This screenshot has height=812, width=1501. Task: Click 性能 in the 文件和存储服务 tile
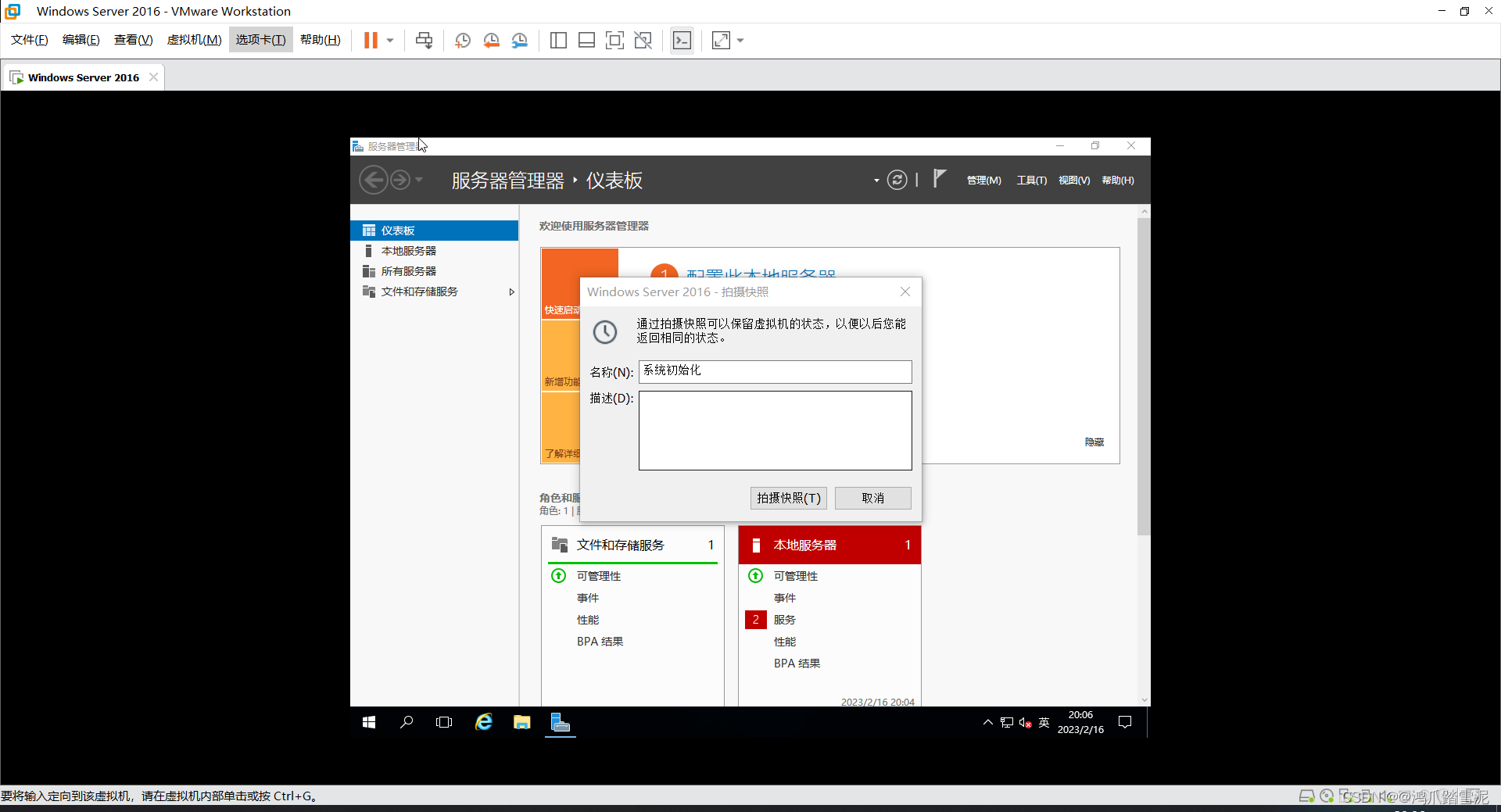coord(588,620)
